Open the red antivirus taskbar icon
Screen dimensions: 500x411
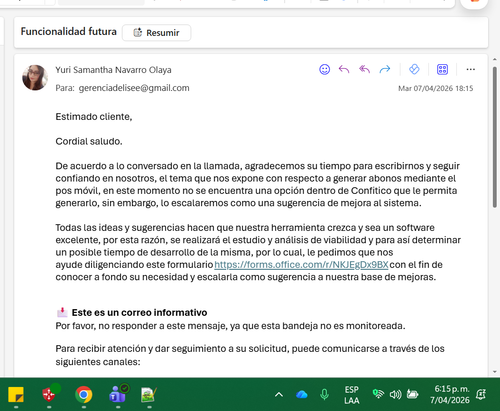point(50,394)
